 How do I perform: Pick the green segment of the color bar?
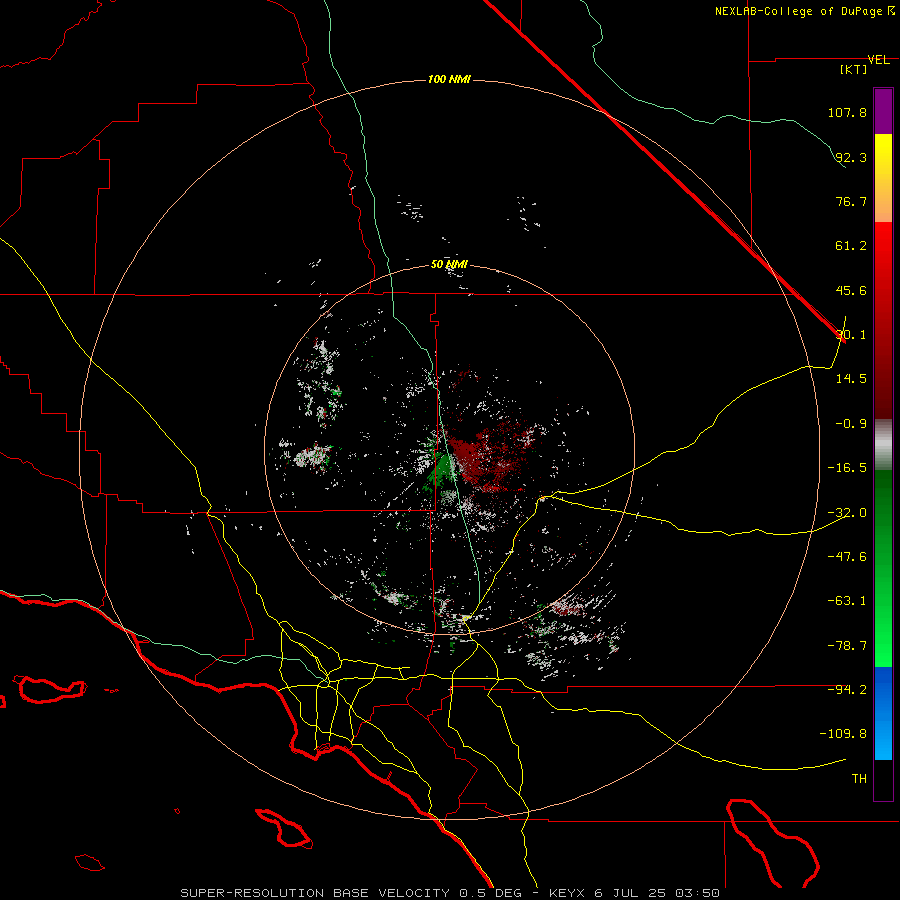coord(883,568)
